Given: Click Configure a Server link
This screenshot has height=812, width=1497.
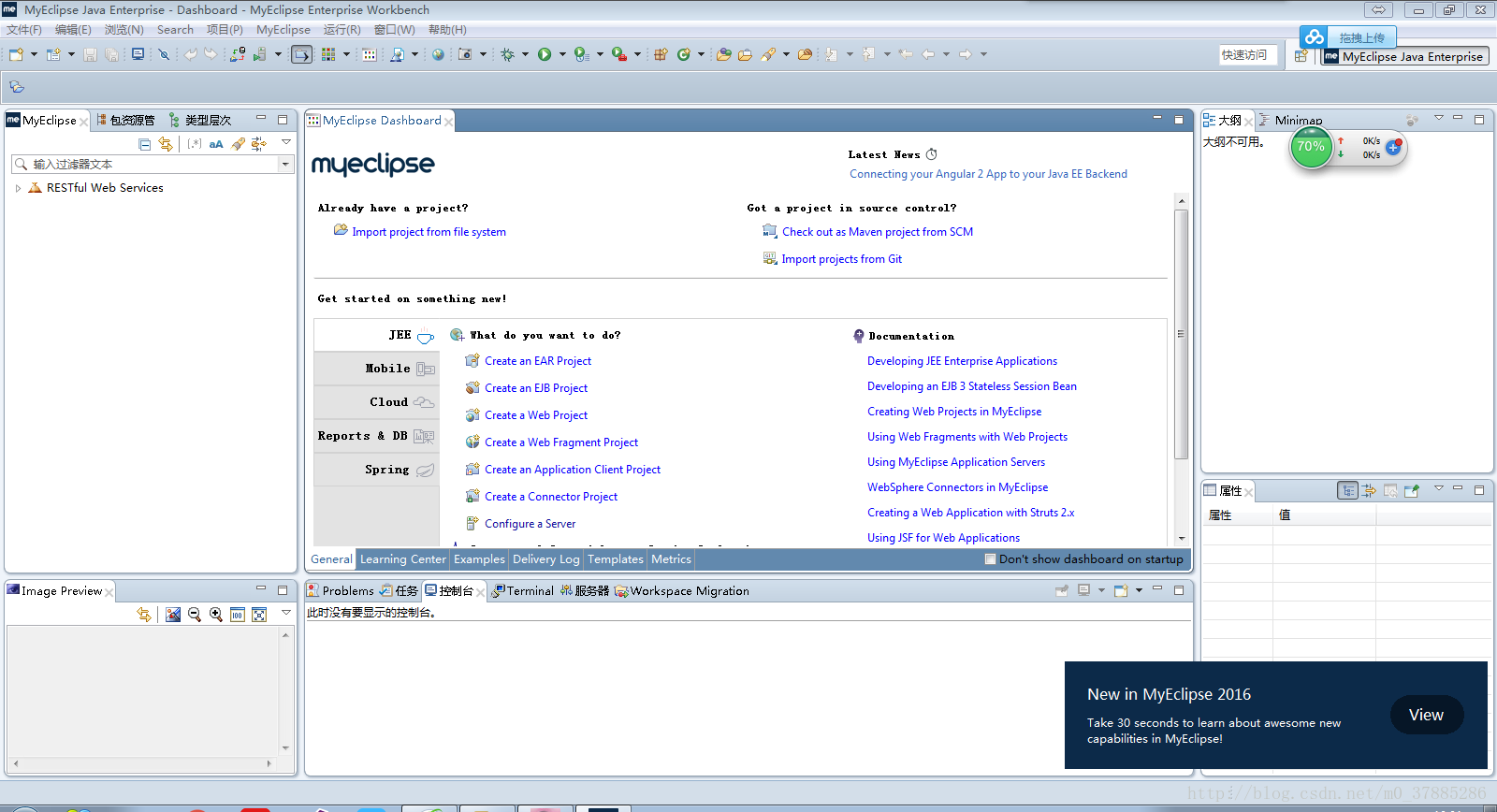Looking at the screenshot, I should click(x=530, y=524).
